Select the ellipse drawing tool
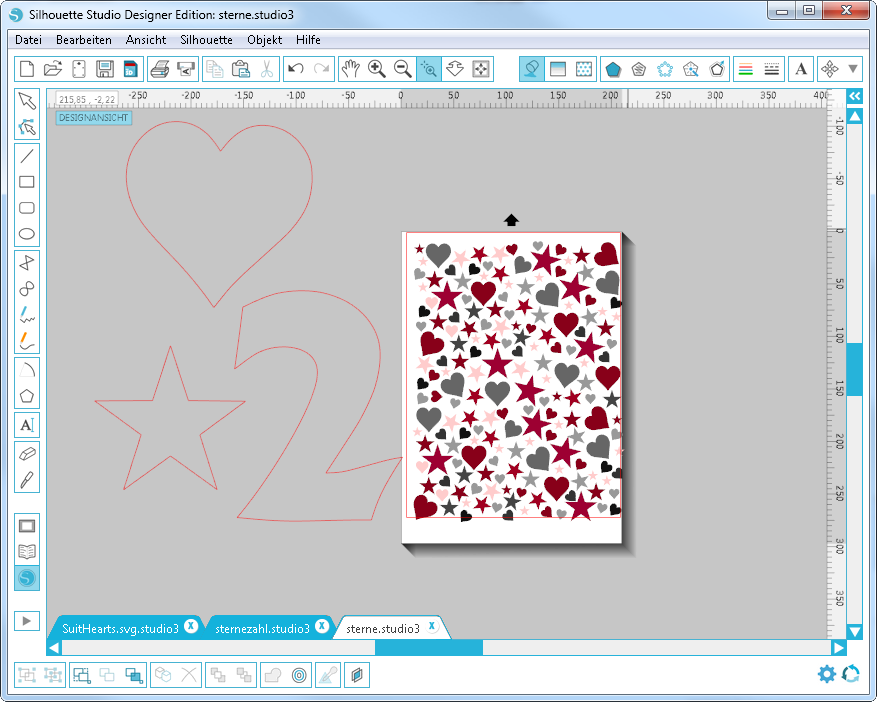The width and height of the screenshot is (877, 702). click(27, 235)
